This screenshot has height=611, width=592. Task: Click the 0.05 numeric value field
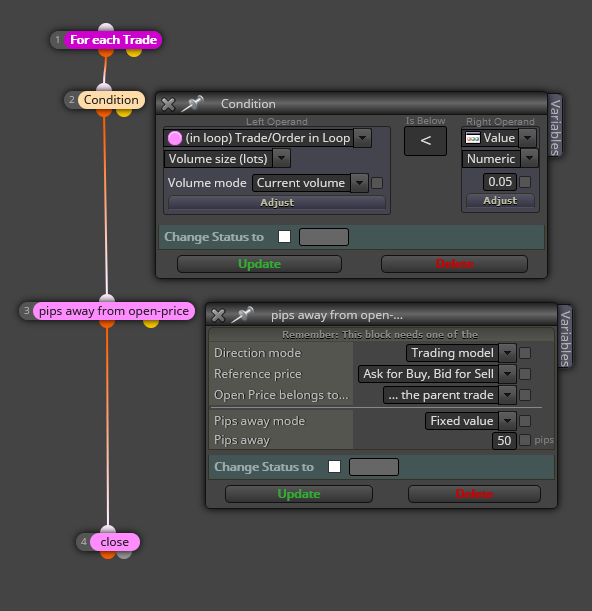500,182
